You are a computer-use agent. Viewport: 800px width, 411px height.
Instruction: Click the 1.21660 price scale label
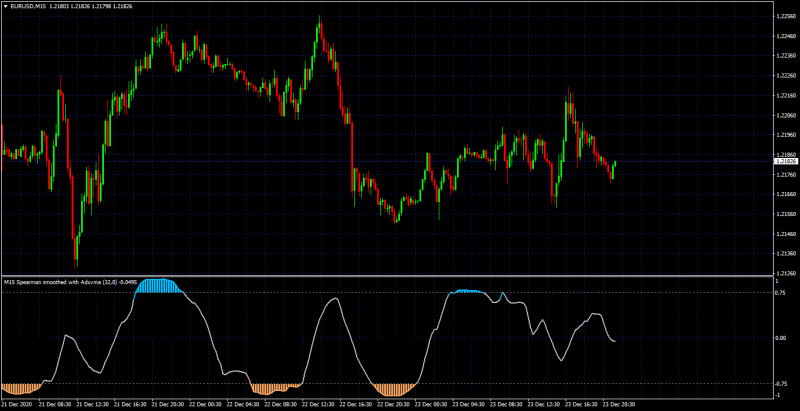(784, 194)
